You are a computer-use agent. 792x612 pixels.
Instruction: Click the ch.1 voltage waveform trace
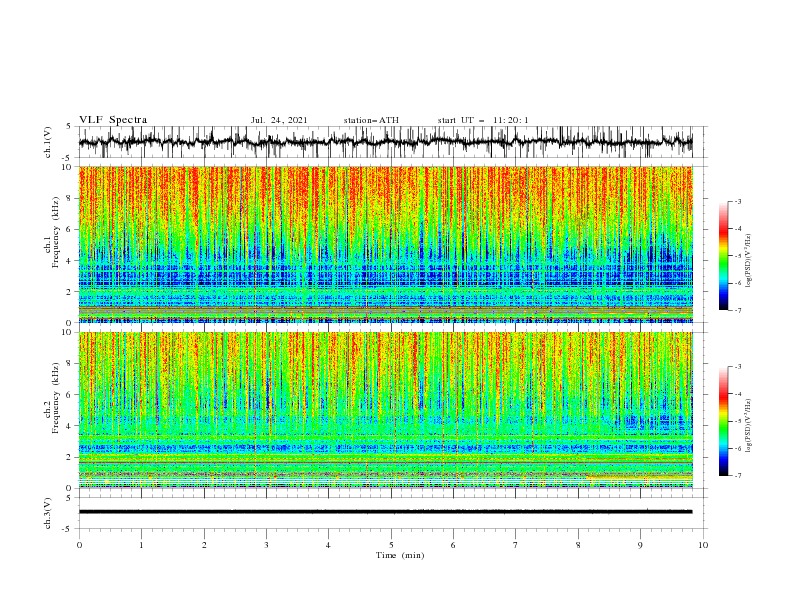click(385, 142)
